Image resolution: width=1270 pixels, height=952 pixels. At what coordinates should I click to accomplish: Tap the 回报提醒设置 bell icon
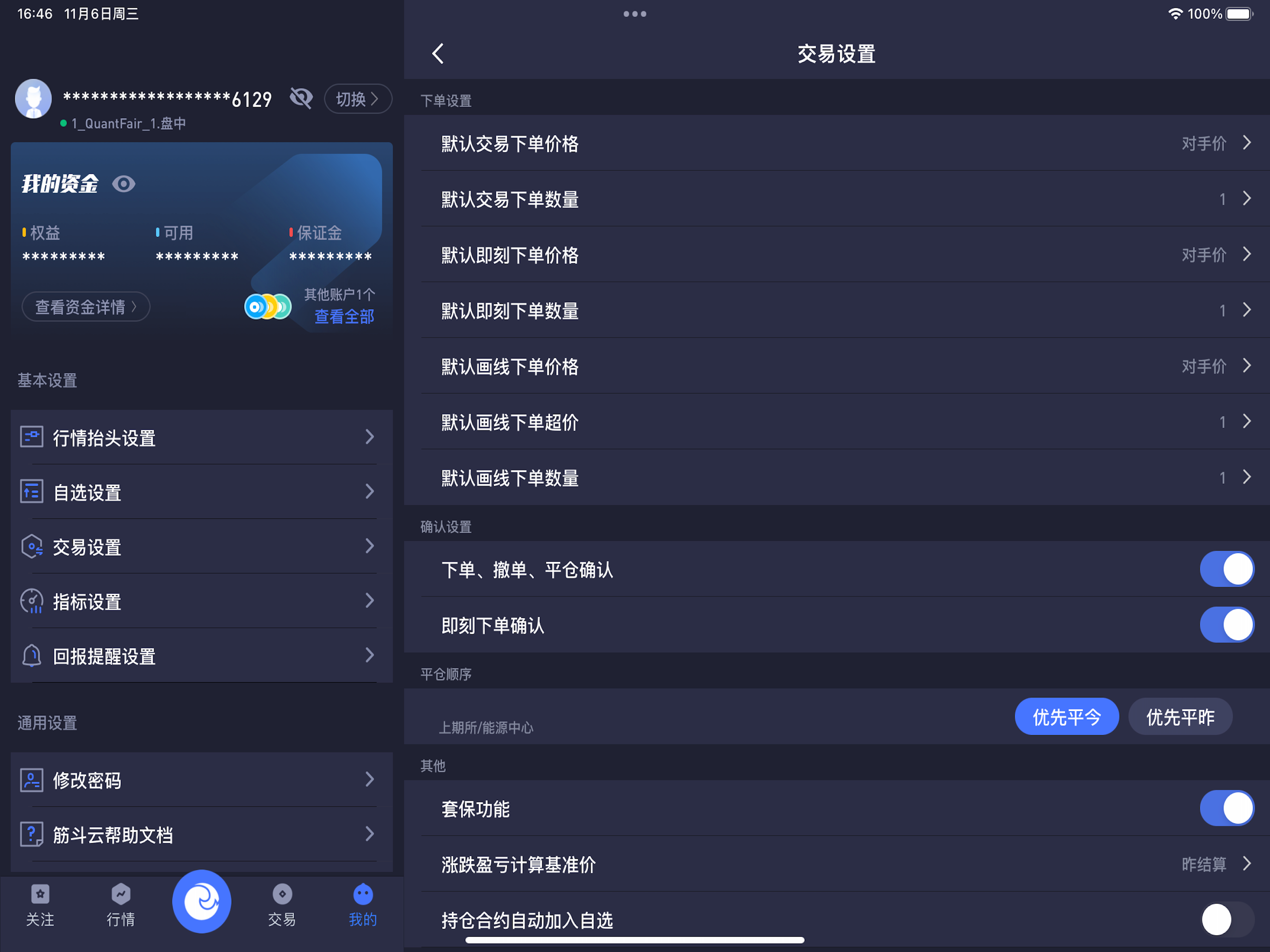coord(31,655)
